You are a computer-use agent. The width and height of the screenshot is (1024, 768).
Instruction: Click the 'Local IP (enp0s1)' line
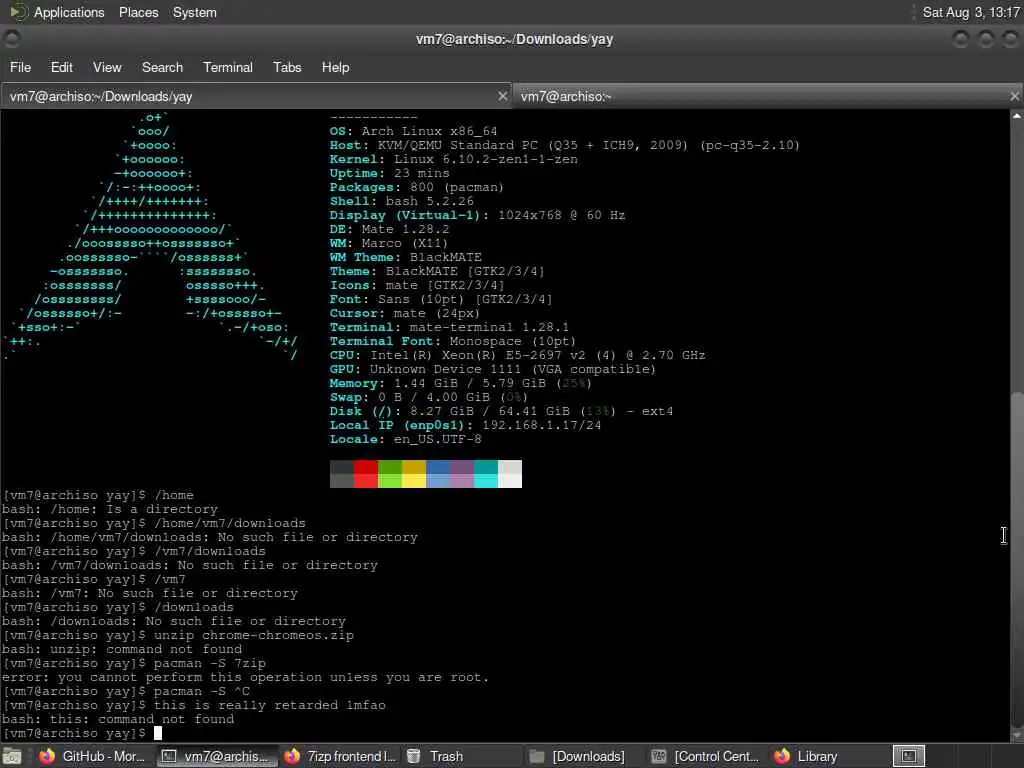point(466,425)
